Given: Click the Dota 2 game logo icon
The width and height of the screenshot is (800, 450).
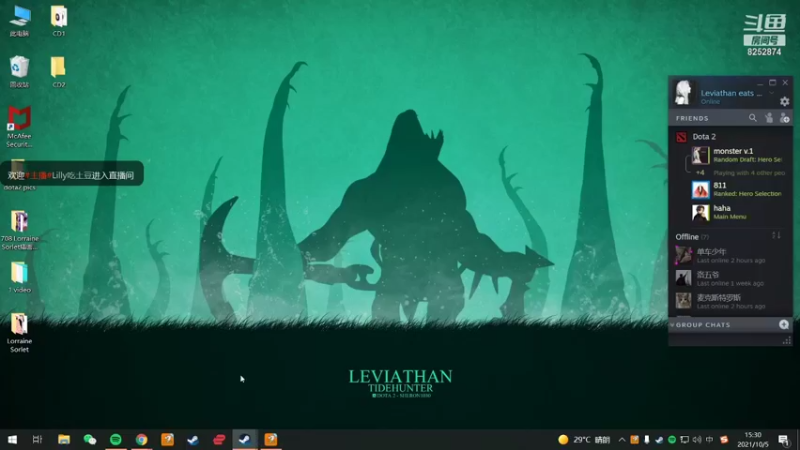Looking at the screenshot, I should click(681, 137).
